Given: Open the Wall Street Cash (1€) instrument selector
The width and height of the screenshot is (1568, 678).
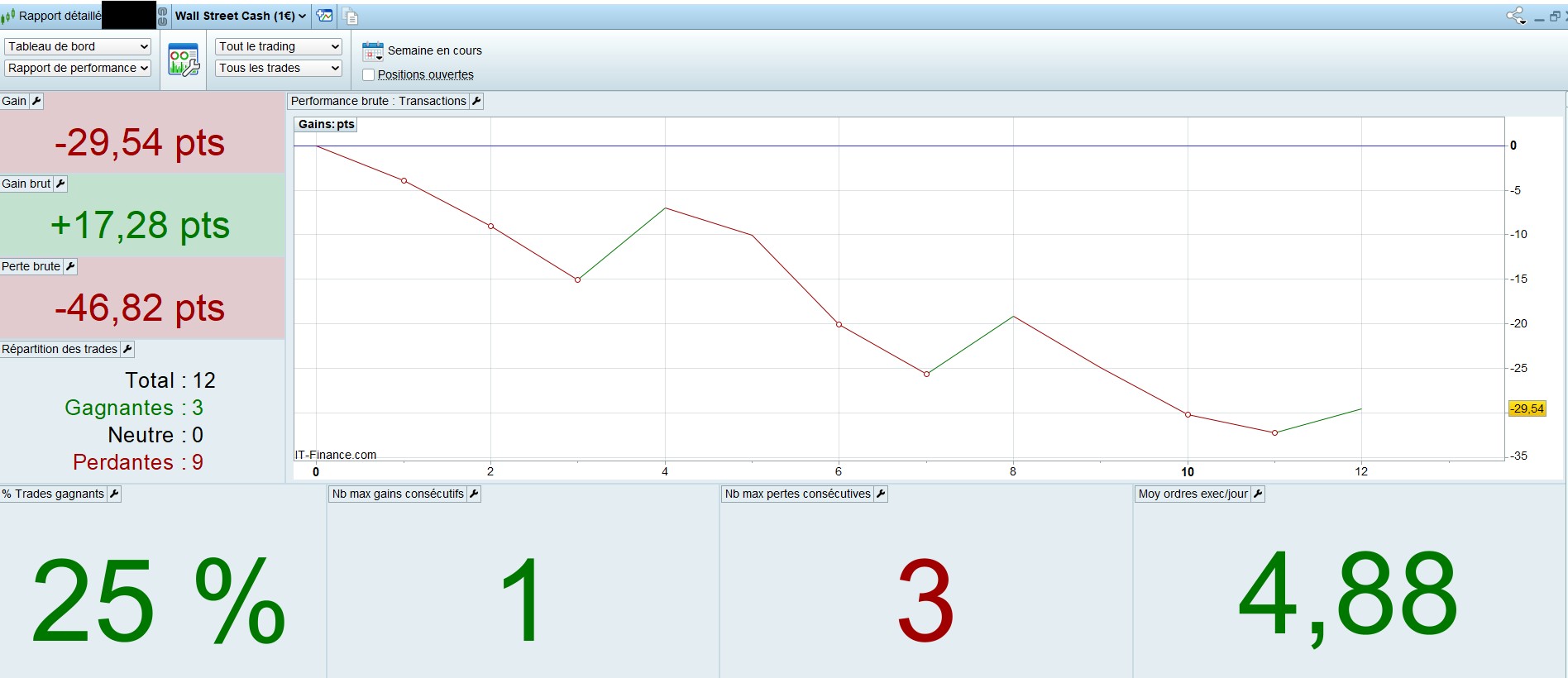Looking at the screenshot, I should click(241, 16).
